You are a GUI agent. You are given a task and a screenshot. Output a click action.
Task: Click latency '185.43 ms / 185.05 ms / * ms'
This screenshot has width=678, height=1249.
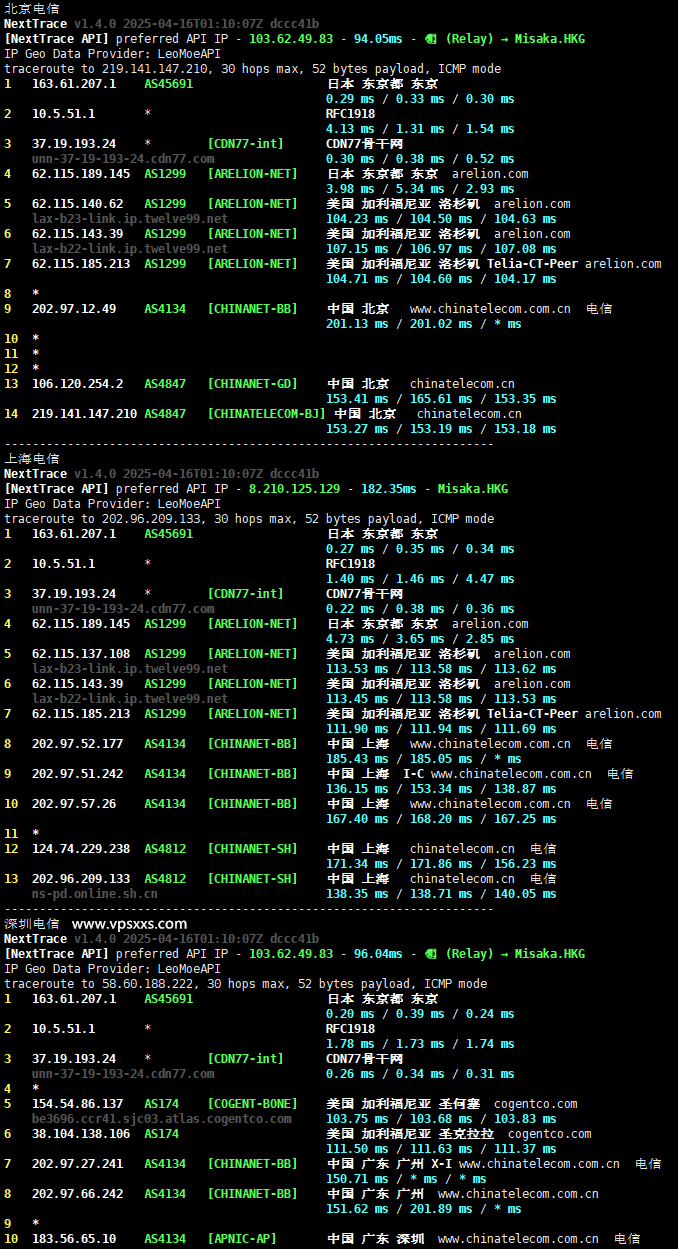[424, 759]
